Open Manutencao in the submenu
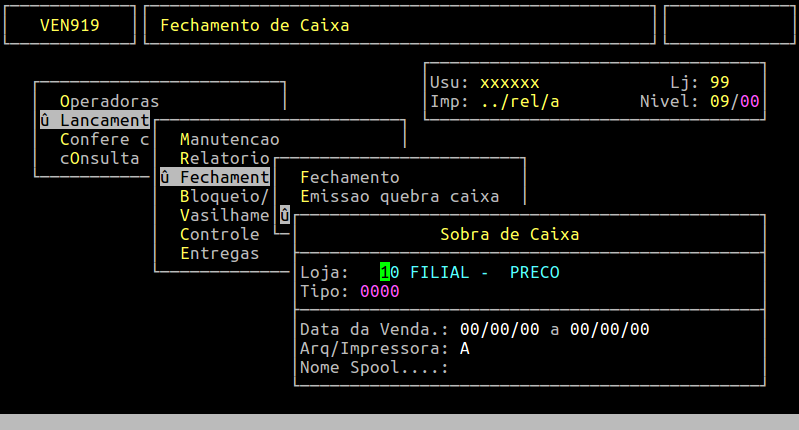 (x=229, y=139)
